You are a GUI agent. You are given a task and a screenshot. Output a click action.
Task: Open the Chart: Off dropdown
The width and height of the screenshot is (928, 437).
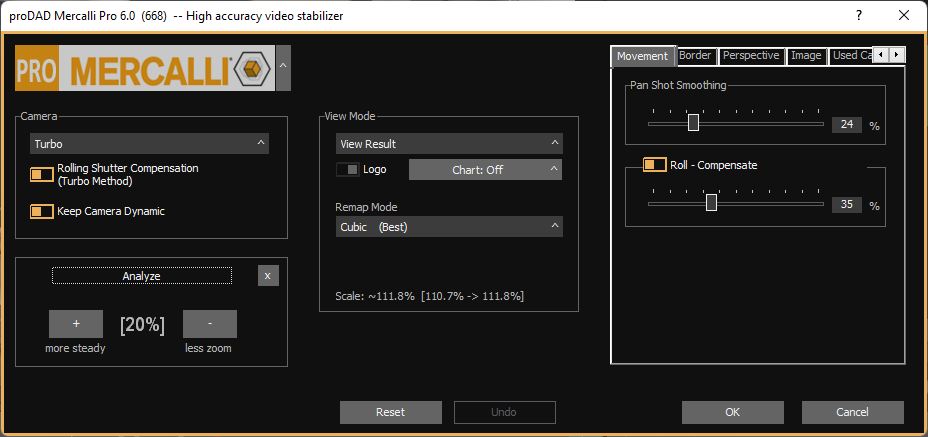point(485,170)
